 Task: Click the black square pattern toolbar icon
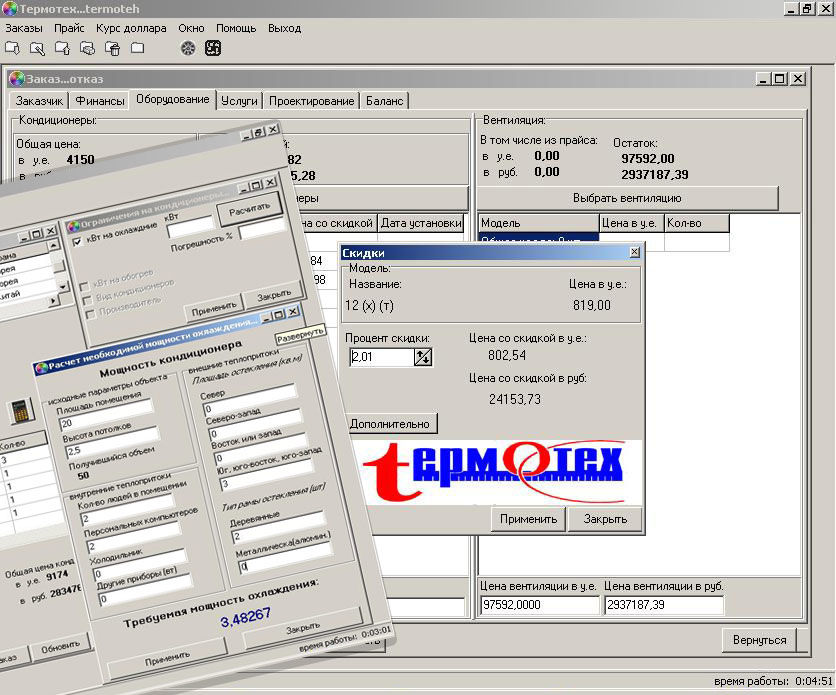213,49
